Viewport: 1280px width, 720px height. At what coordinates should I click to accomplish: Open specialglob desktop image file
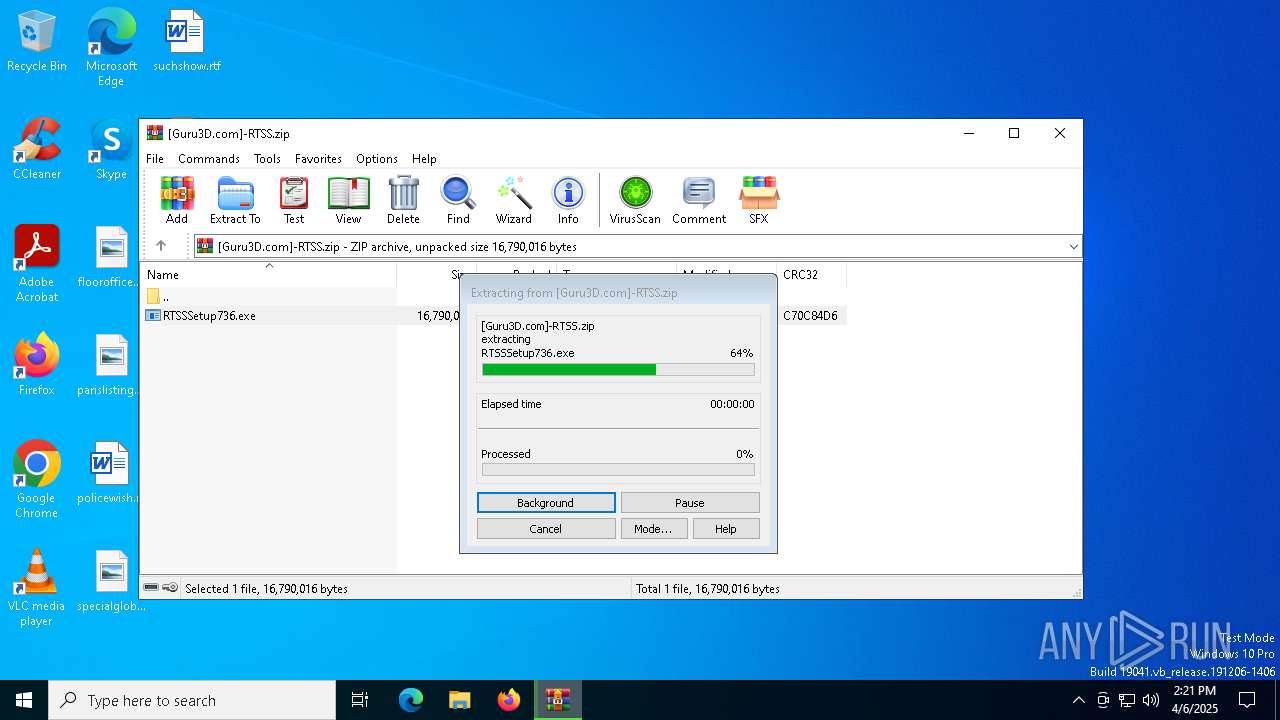111,581
